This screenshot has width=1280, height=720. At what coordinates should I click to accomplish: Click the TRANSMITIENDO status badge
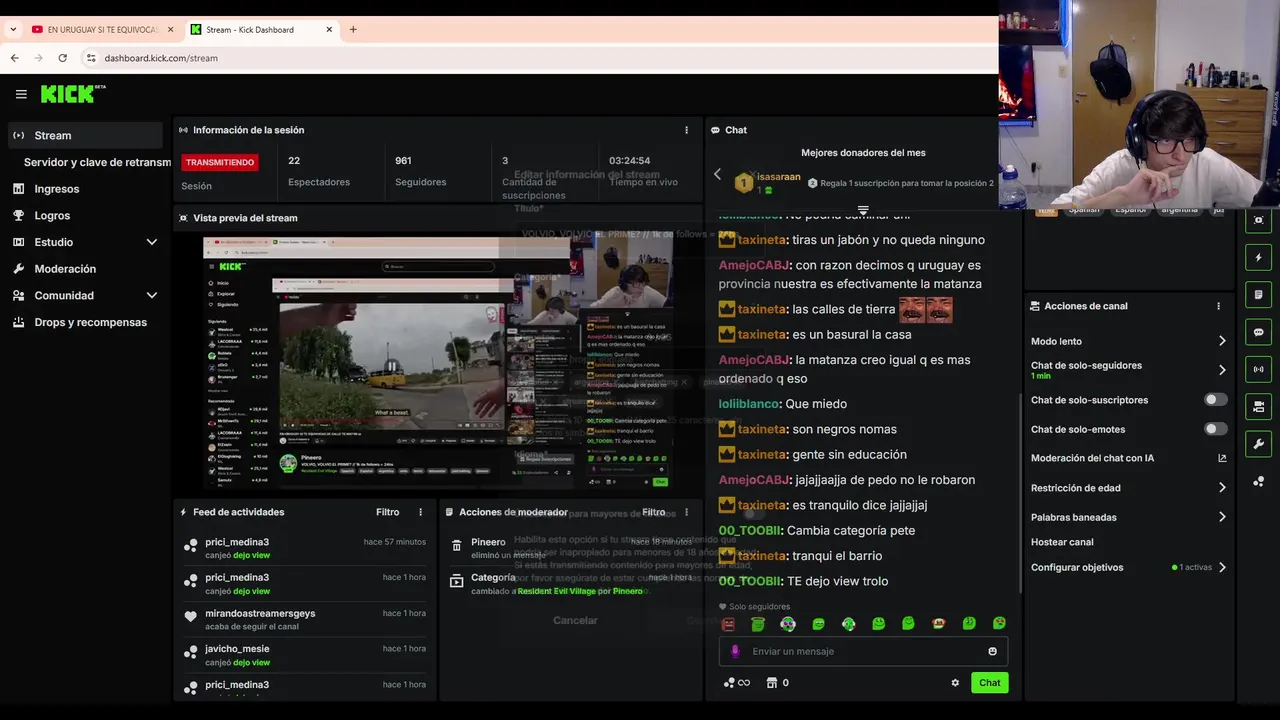click(219, 162)
